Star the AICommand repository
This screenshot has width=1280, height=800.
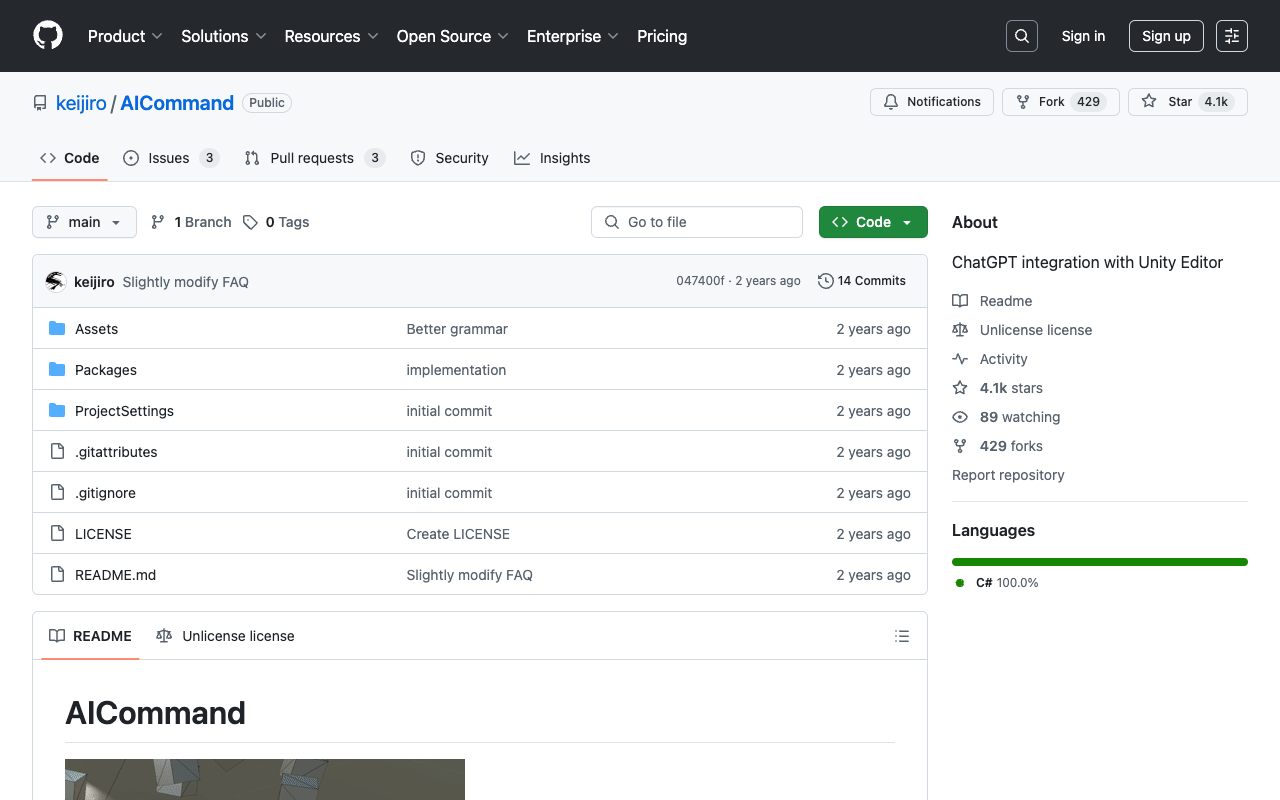point(1188,102)
